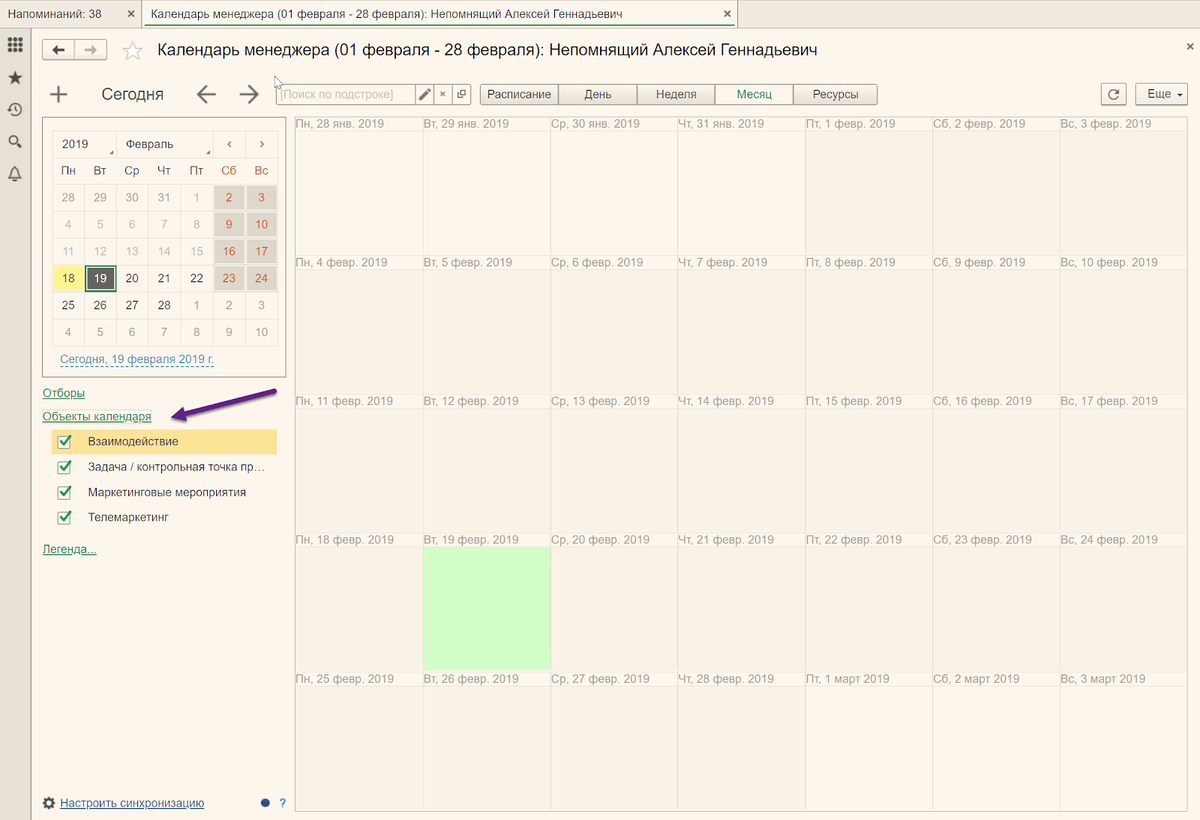Open History clock icon in sidebar
This screenshot has width=1200, height=820.
point(15,109)
